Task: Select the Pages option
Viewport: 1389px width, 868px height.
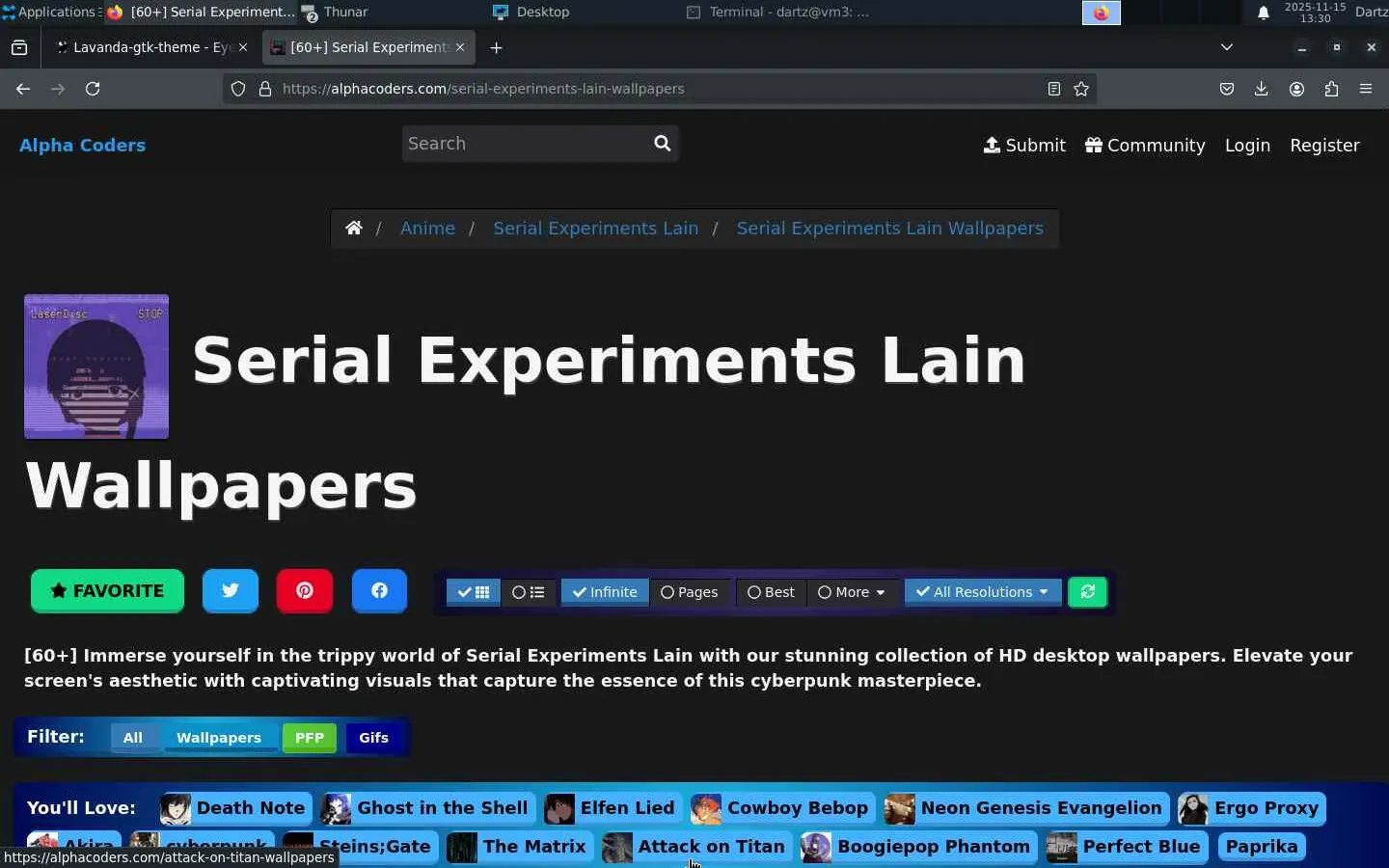Action: click(689, 592)
